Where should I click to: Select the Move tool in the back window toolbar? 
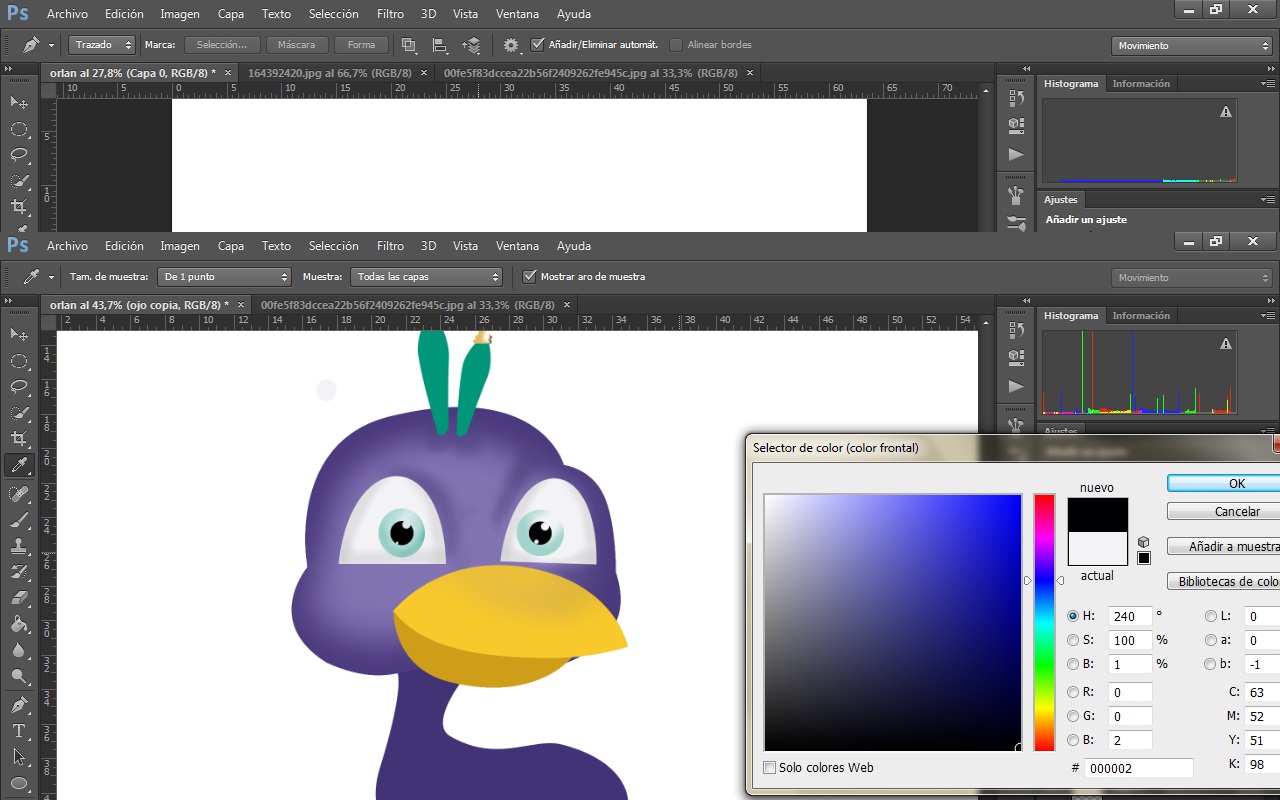19,102
